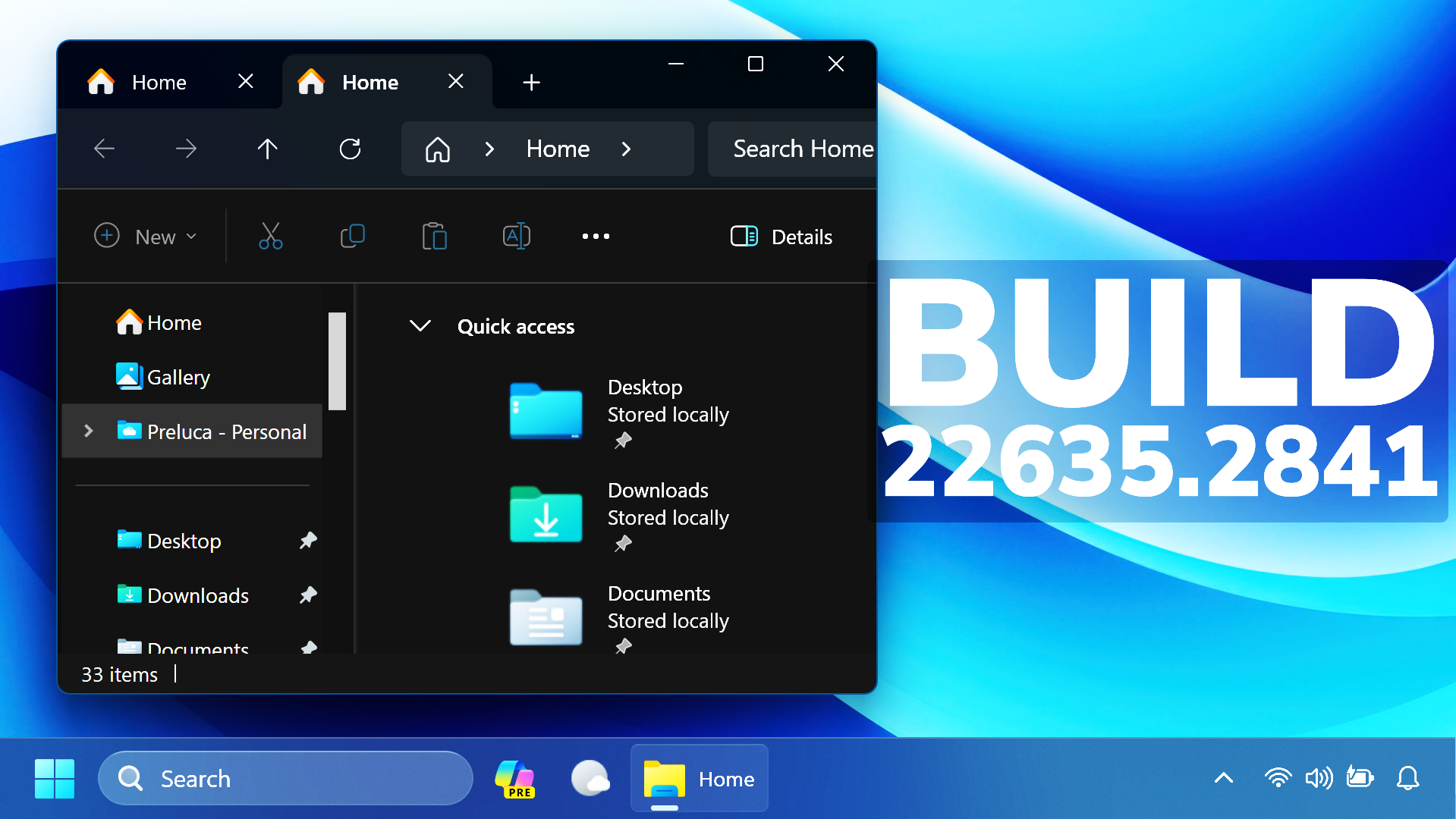Unpin Desktop from Quick access
This screenshot has height=819, width=1456.
click(x=309, y=540)
